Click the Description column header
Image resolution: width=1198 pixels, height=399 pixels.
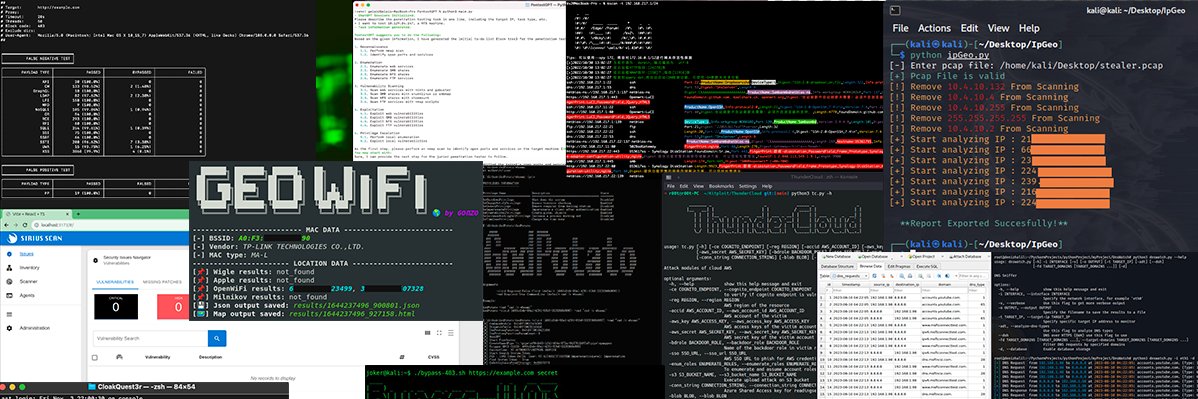pyautogui.click(x=210, y=357)
